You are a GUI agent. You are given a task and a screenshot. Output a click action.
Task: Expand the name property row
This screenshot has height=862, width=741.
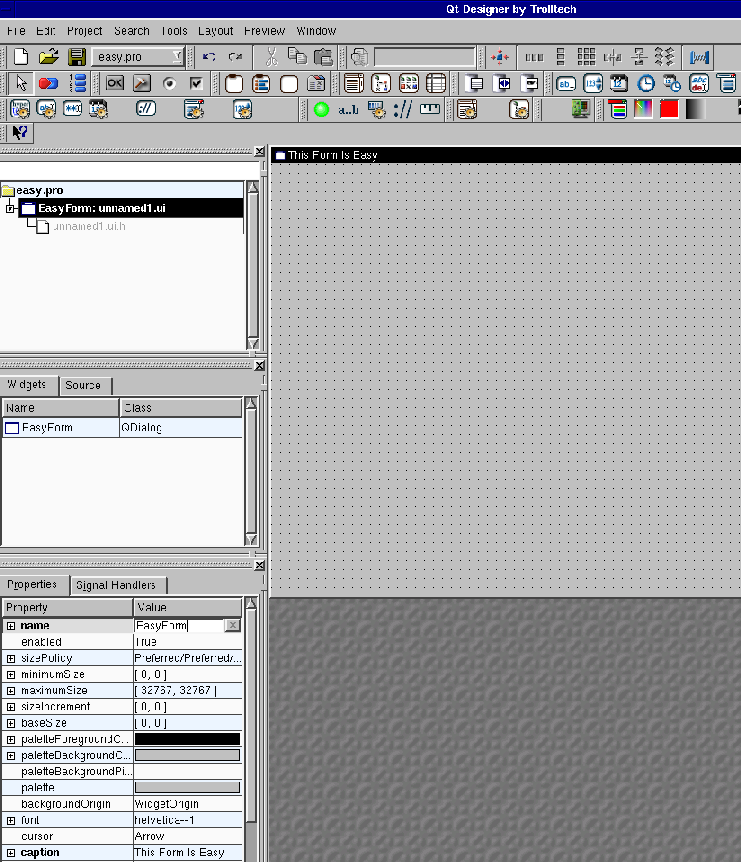pos(11,626)
